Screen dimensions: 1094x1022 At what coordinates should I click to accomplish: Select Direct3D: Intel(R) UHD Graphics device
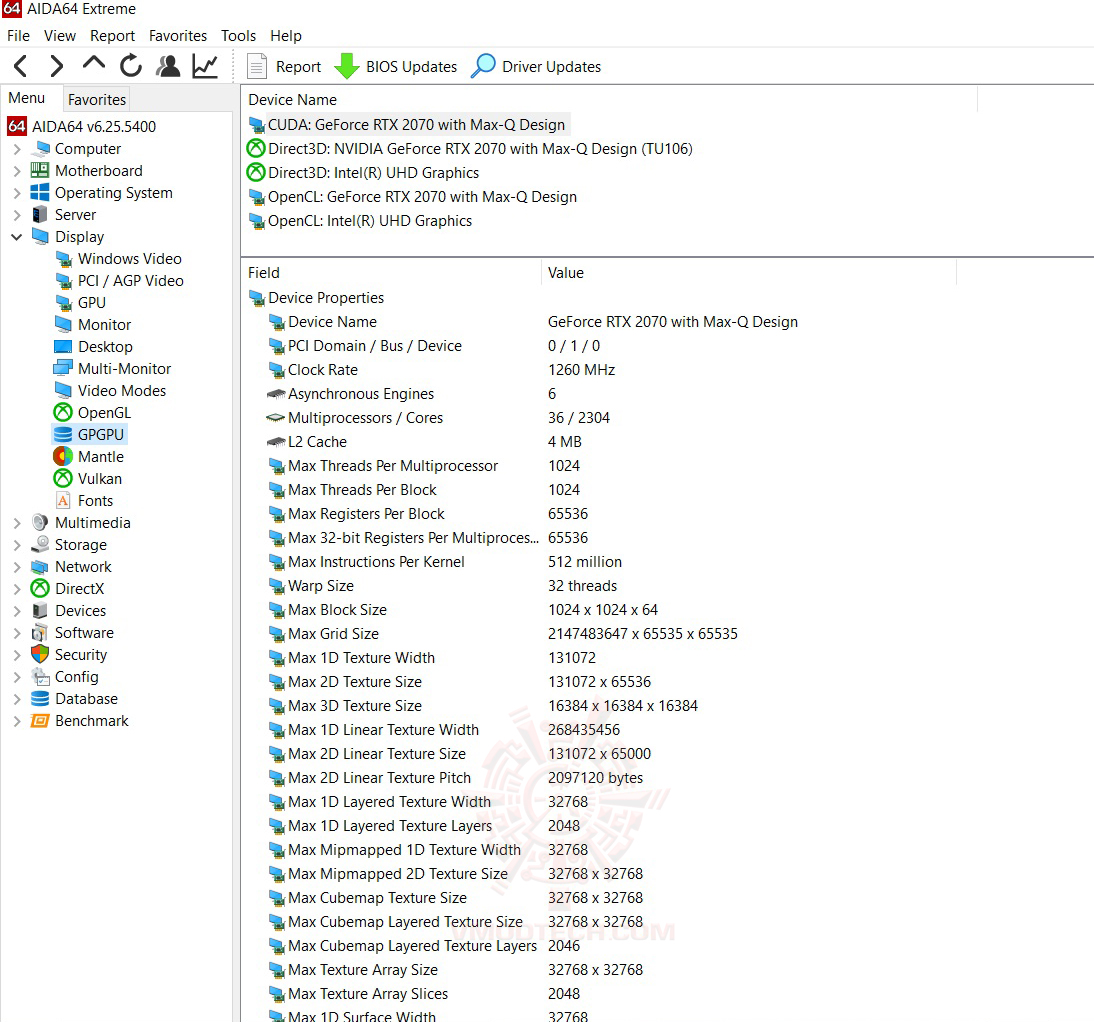(364, 173)
